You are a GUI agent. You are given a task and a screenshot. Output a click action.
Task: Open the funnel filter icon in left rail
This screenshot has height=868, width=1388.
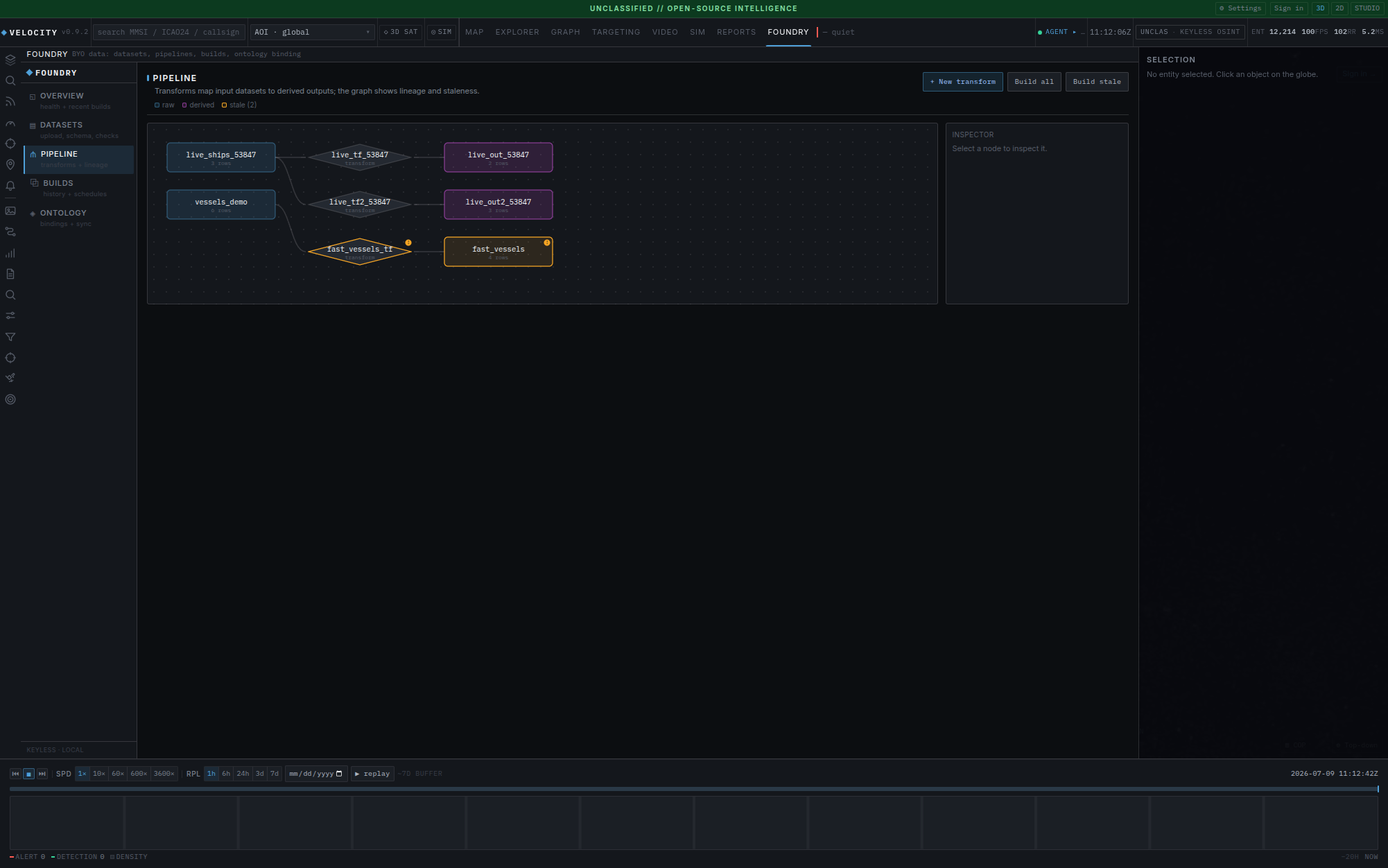point(10,337)
